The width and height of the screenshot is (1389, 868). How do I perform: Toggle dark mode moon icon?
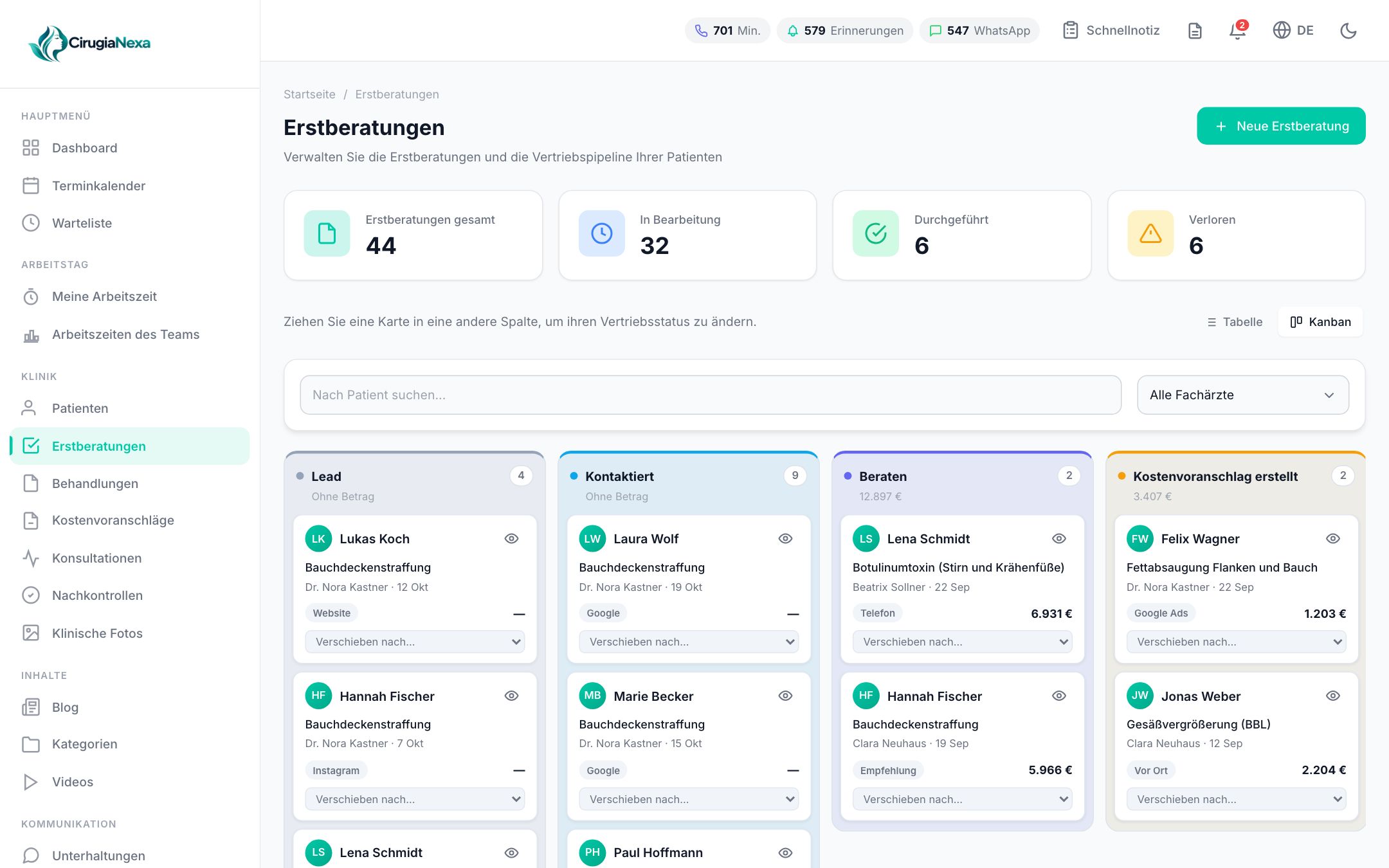click(x=1348, y=30)
